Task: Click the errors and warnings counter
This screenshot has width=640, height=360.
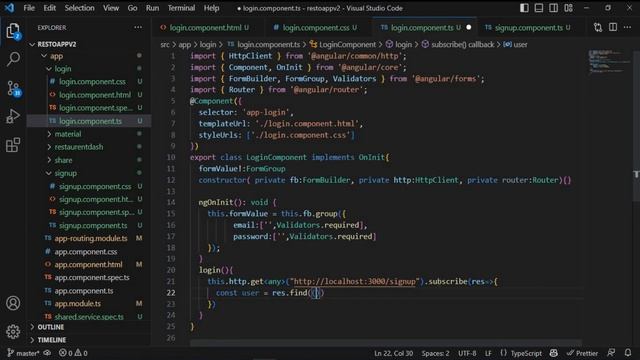Action: pyautogui.click(x=73, y=353)
